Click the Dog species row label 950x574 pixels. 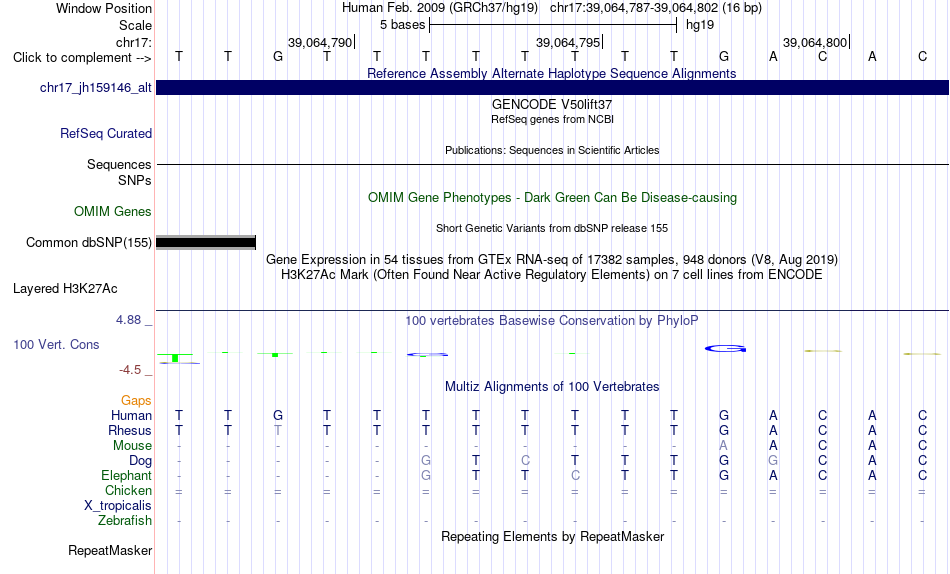[141, 461]
